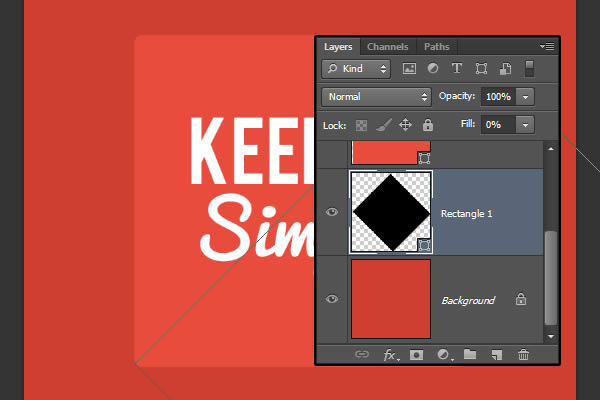Filter layers by shape layer icon
This screenshot has height=400, width=600.
click(481, 69)
